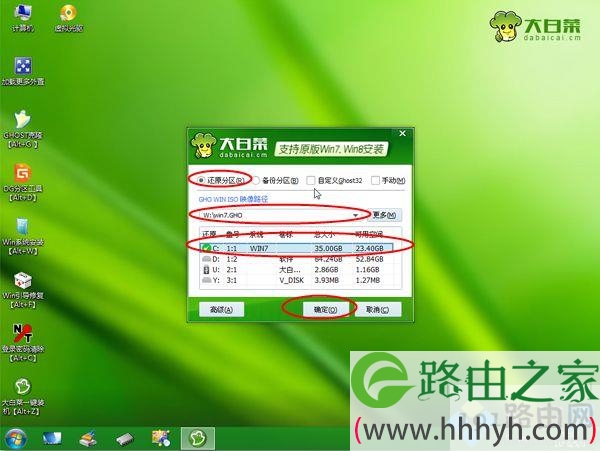This screenshot has height=451, width=600.
Task: Click the 取消(C) cancel button
Action: coord(378,309)
